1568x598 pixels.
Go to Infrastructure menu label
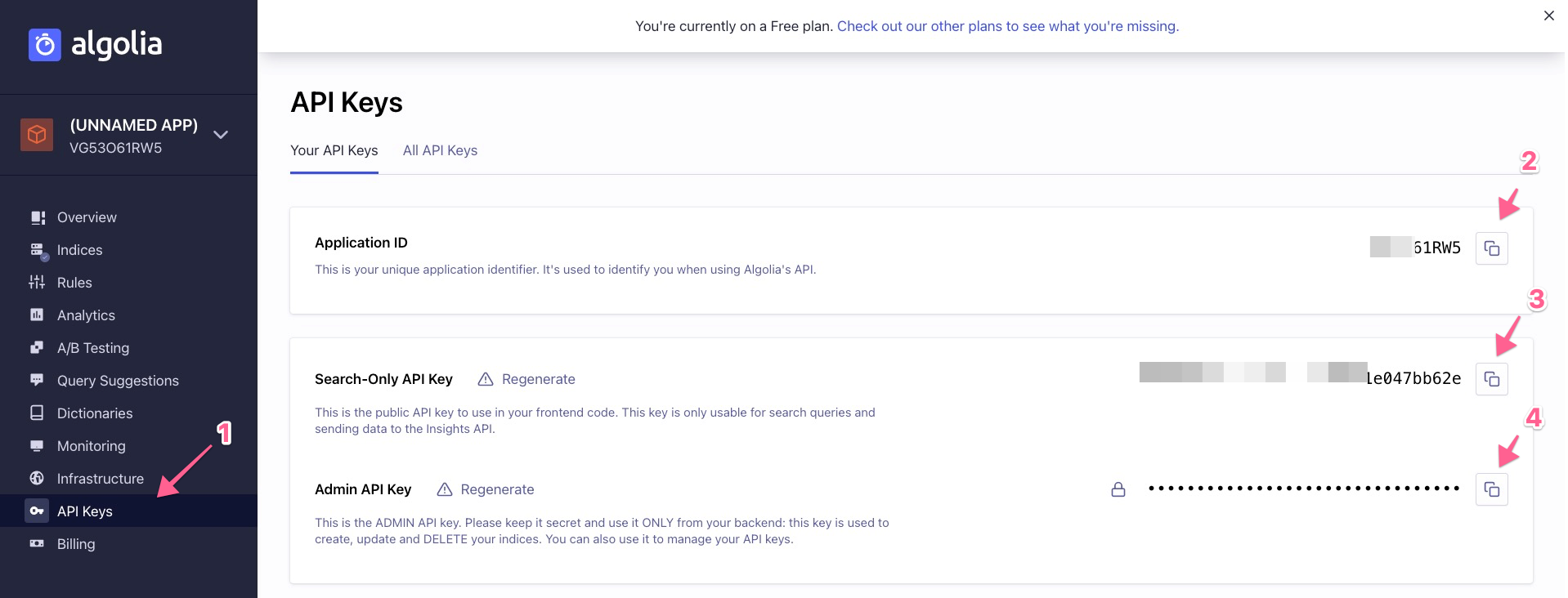[101, 479]
